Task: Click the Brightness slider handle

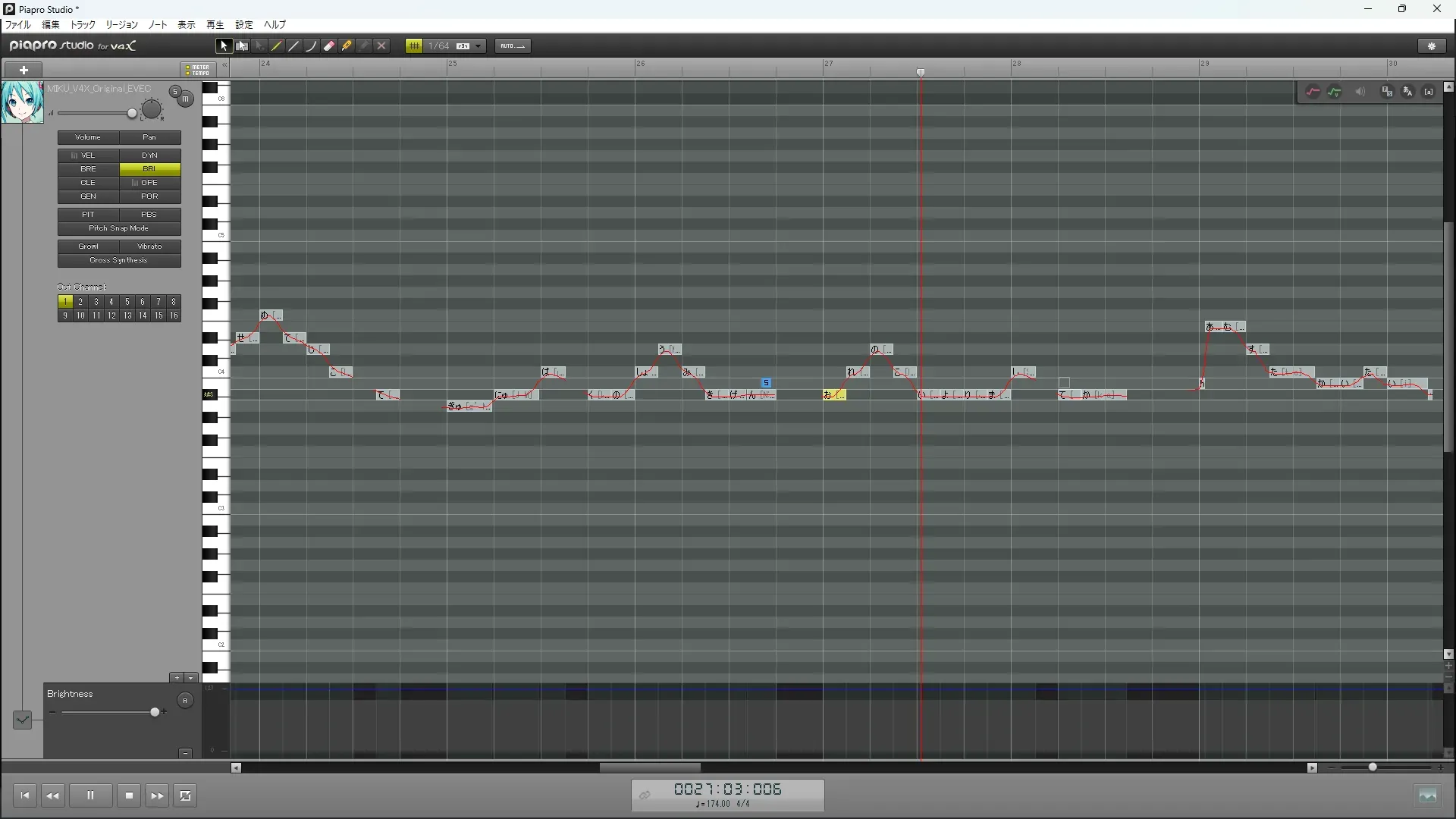Action: 155,712
